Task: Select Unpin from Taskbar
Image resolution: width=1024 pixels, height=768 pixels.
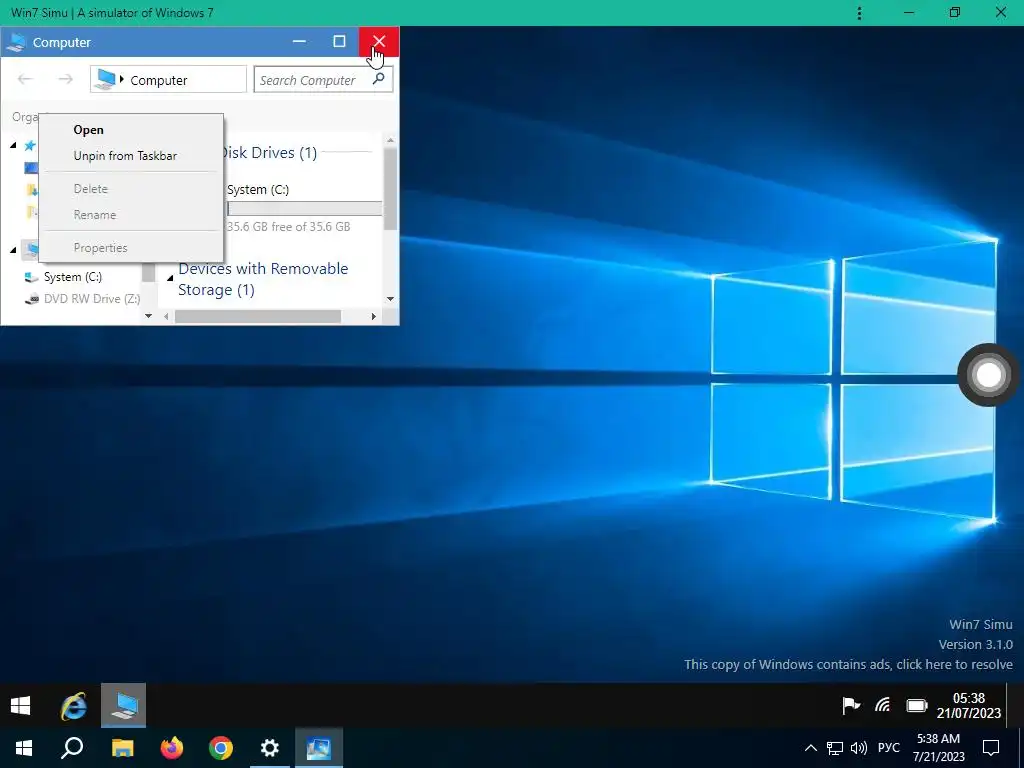Action: point(125,155)
